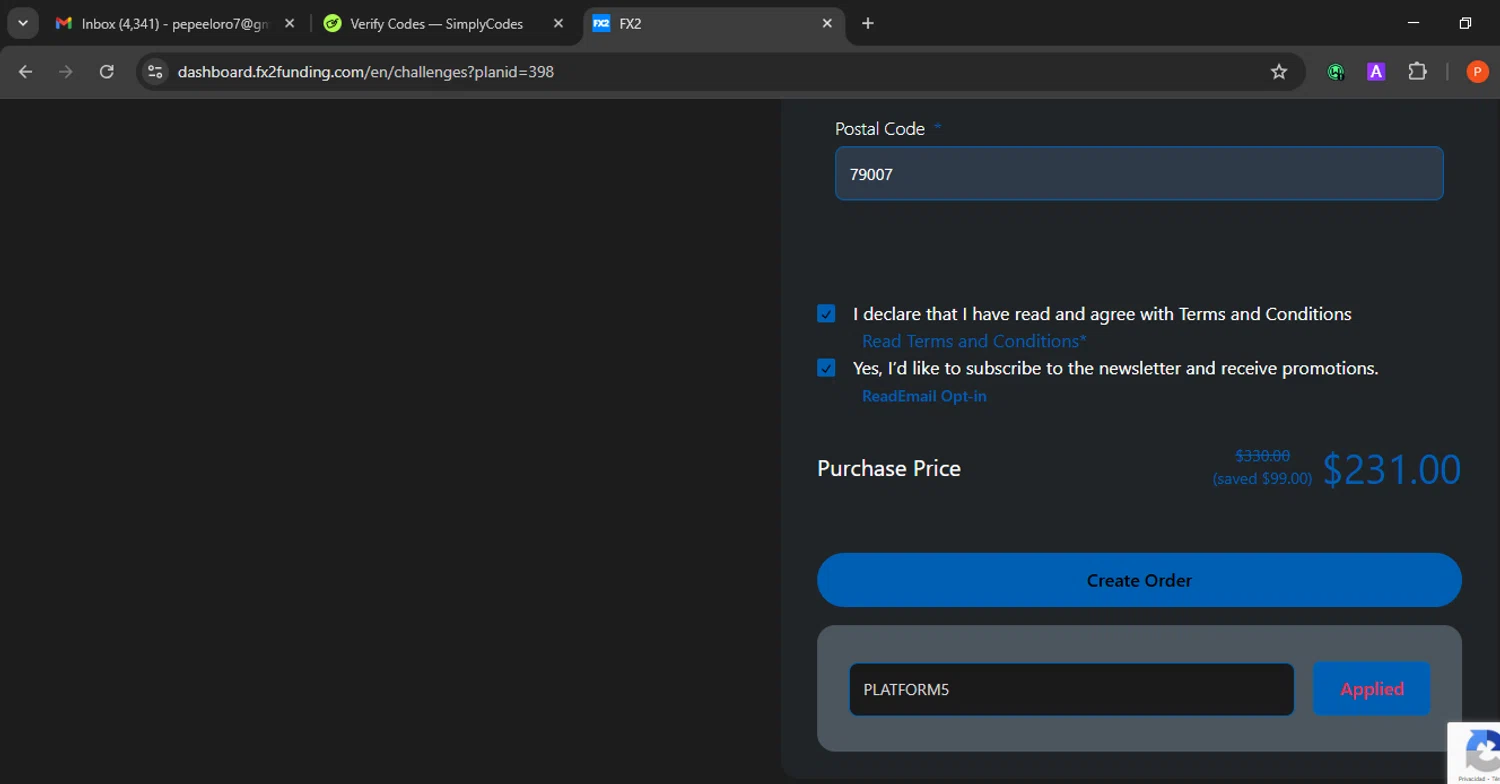This screenshot has width=1500, height=784.
Task: Uncheck the Terms and Conditions agreement checkbox
Action: coord(826,314)
